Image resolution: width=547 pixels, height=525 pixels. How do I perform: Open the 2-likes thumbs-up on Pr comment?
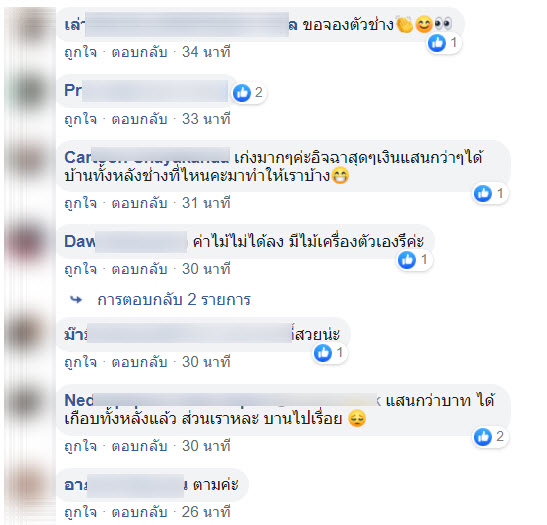point(242,93)
